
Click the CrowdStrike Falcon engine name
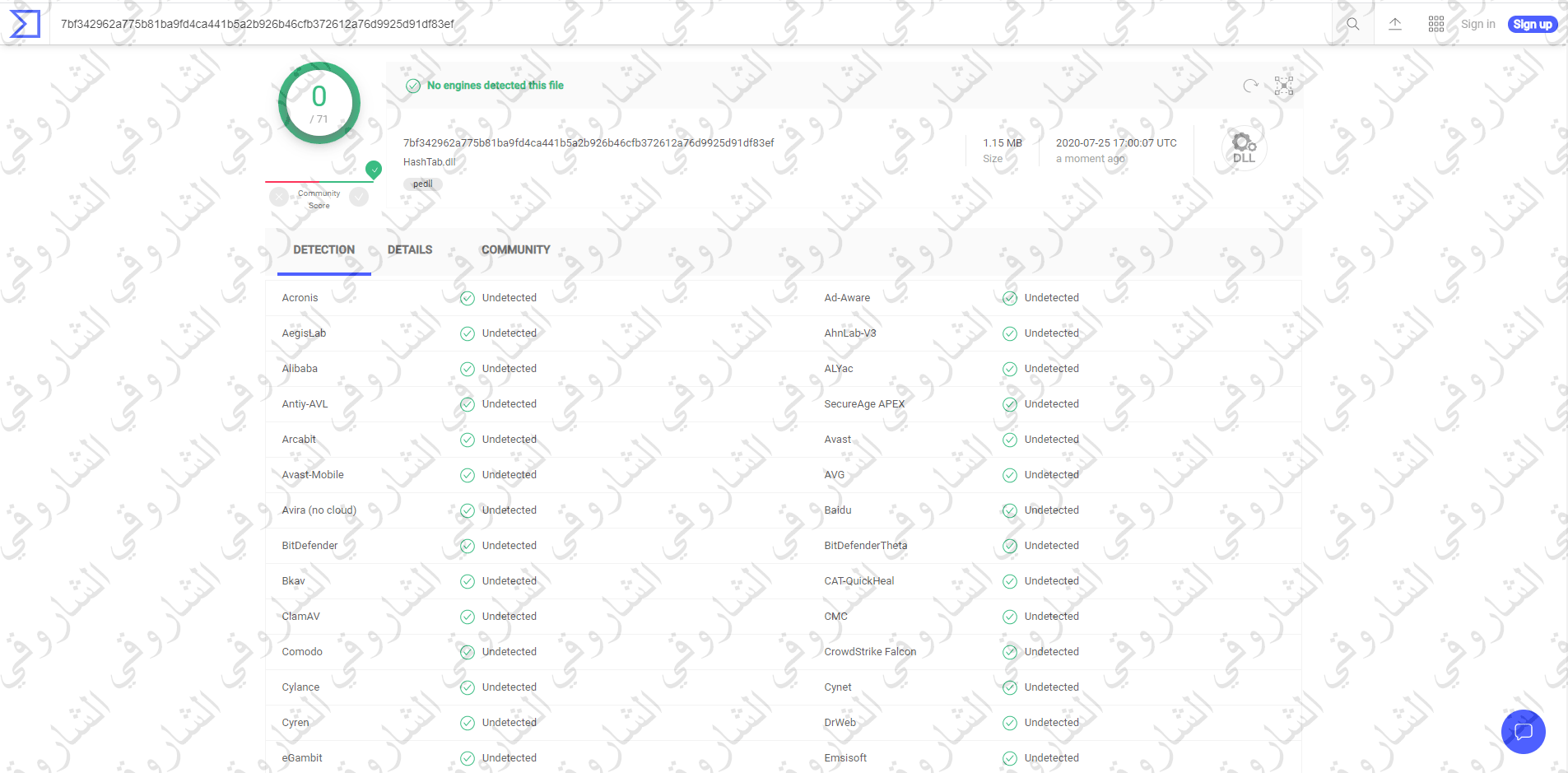coord(870,652)
